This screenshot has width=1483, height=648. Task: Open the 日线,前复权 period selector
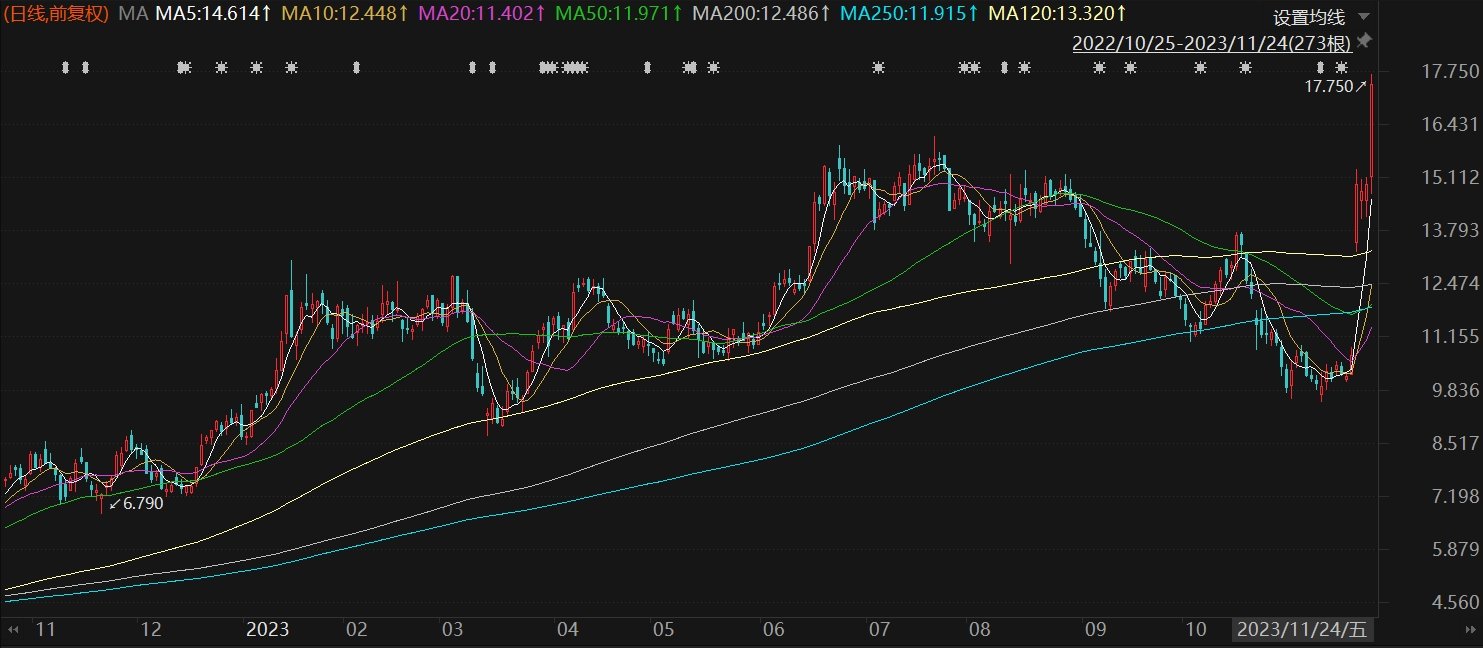tap(58, 14)
